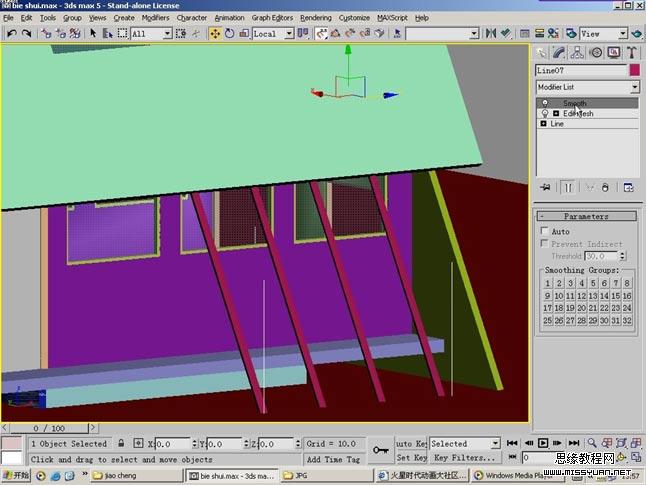The height and width of the screenshot is (485, 646).
Task: Toggle the Prevent Indirect checkbox
Action: pyautogui.click(x=545, y=244)
